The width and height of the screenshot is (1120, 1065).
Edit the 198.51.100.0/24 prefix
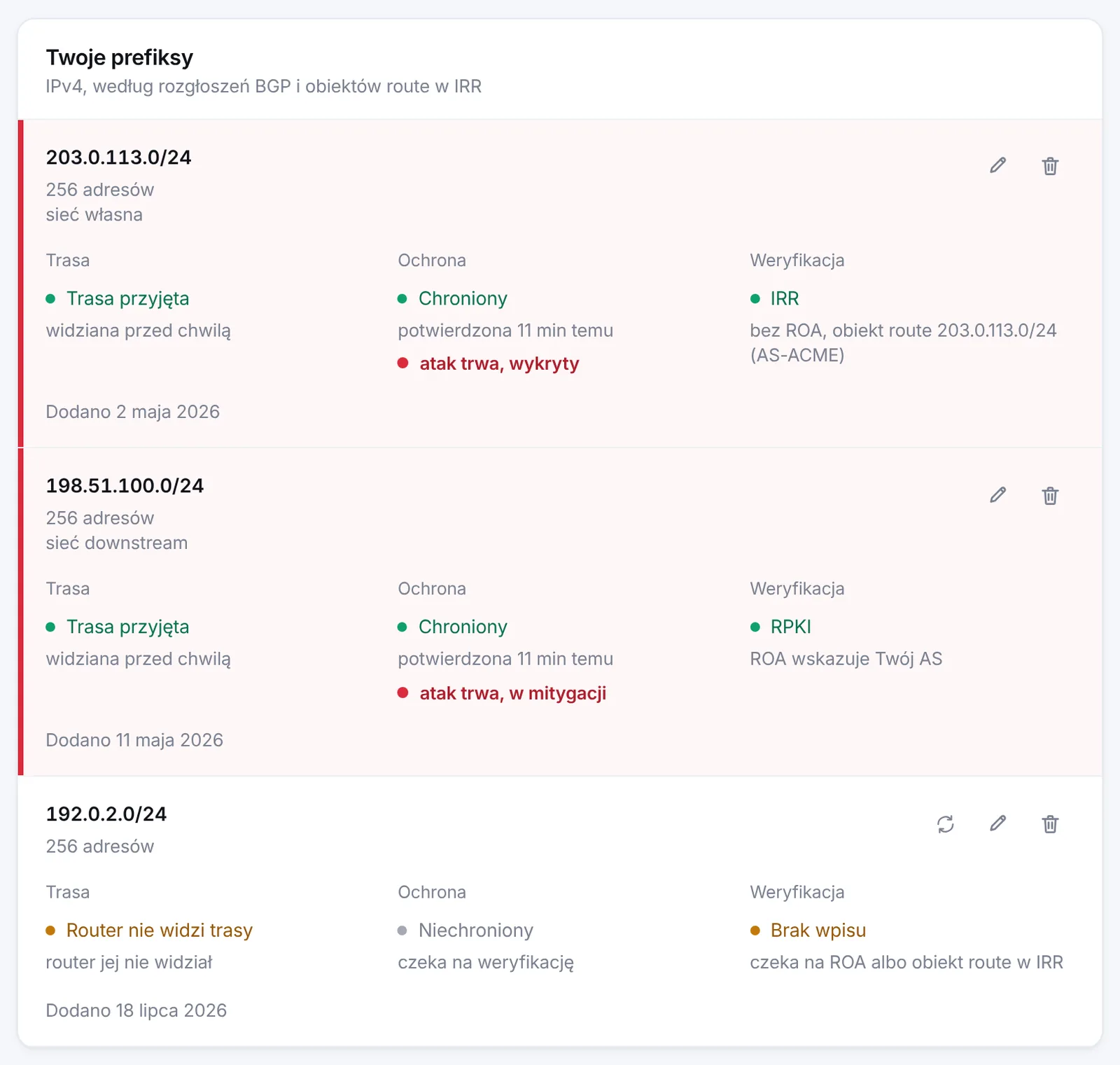(997, 496)
